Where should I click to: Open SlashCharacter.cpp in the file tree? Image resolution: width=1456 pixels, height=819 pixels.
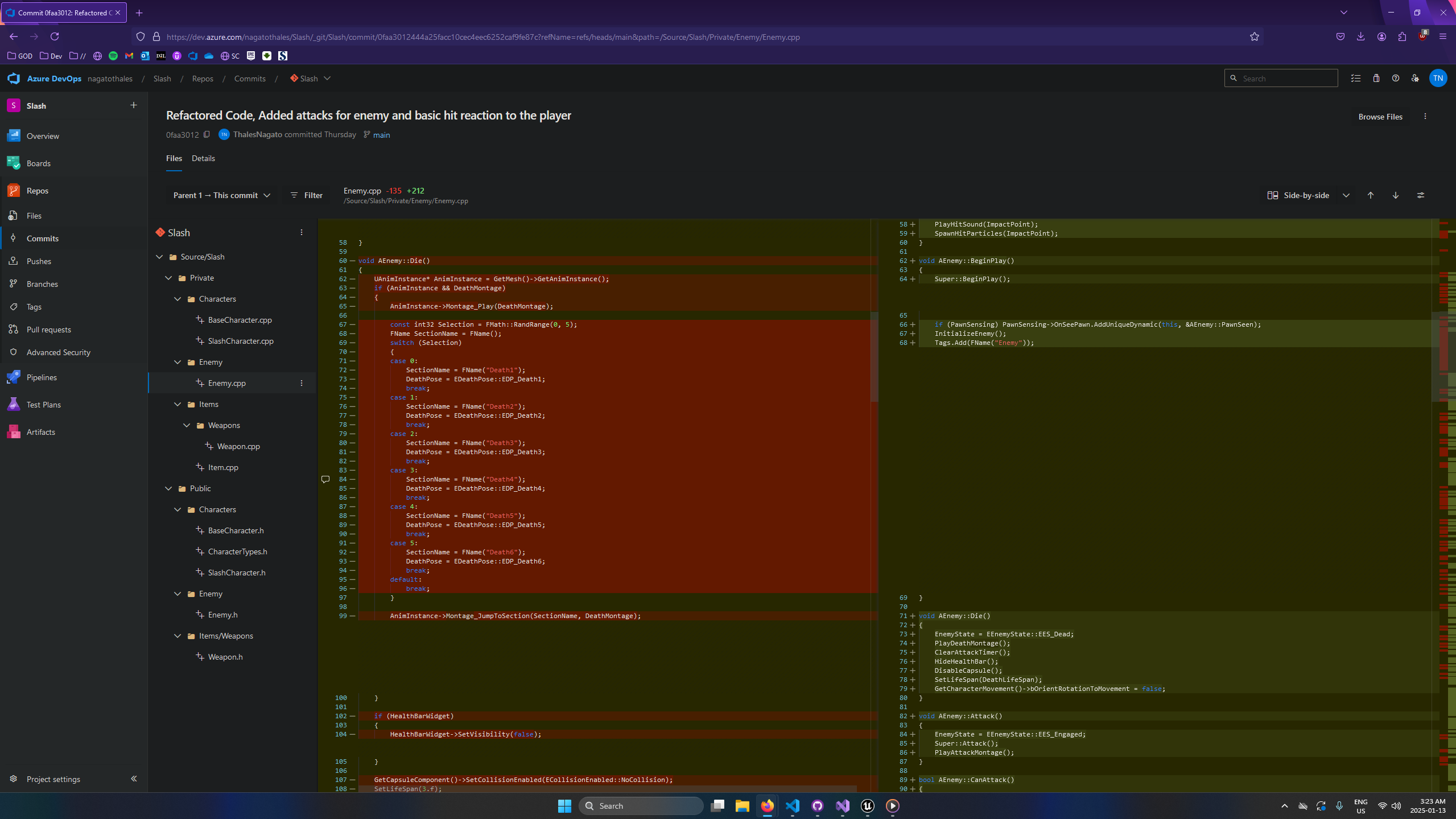click(x=240, y=341)
